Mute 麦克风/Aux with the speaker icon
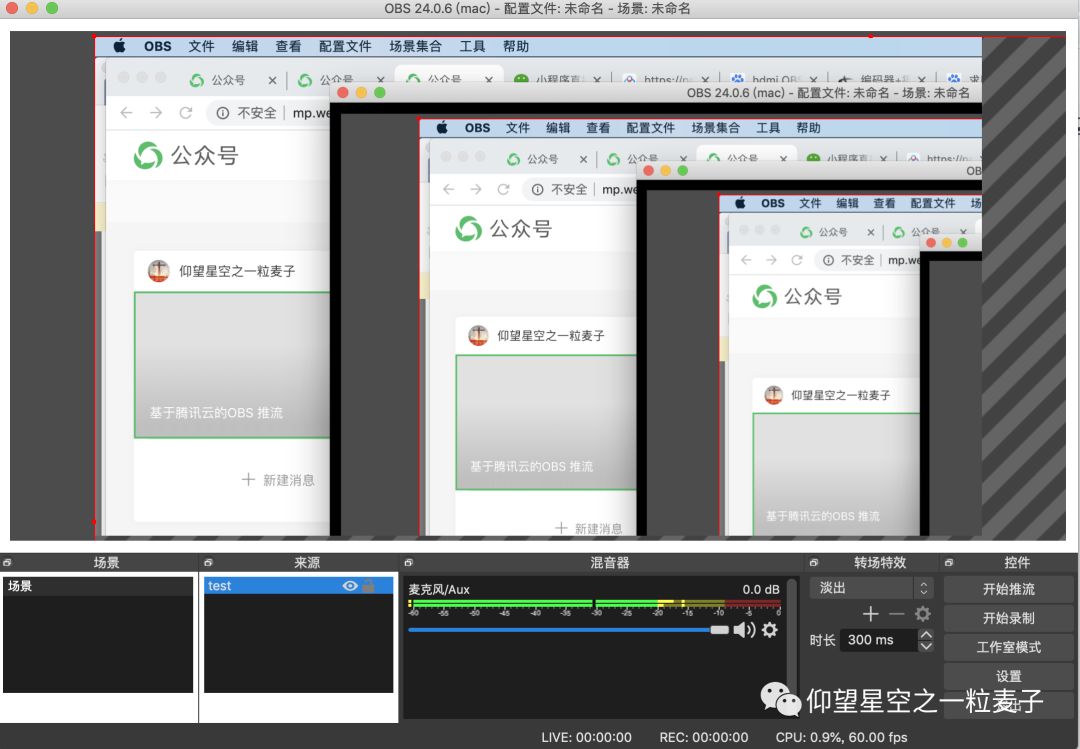 (x=744, y=629)
